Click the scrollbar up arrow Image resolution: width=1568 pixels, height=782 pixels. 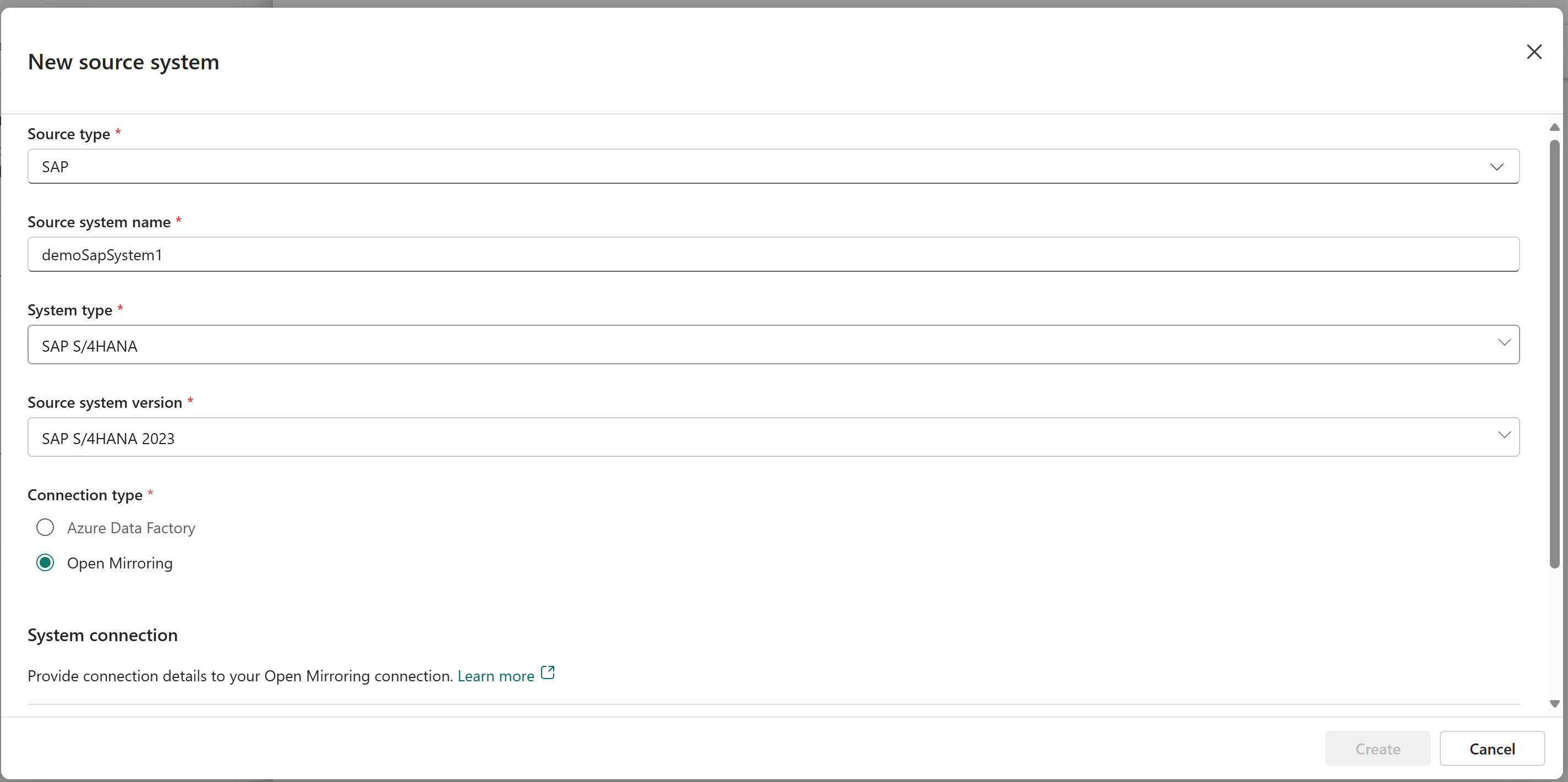(1554, 127)
